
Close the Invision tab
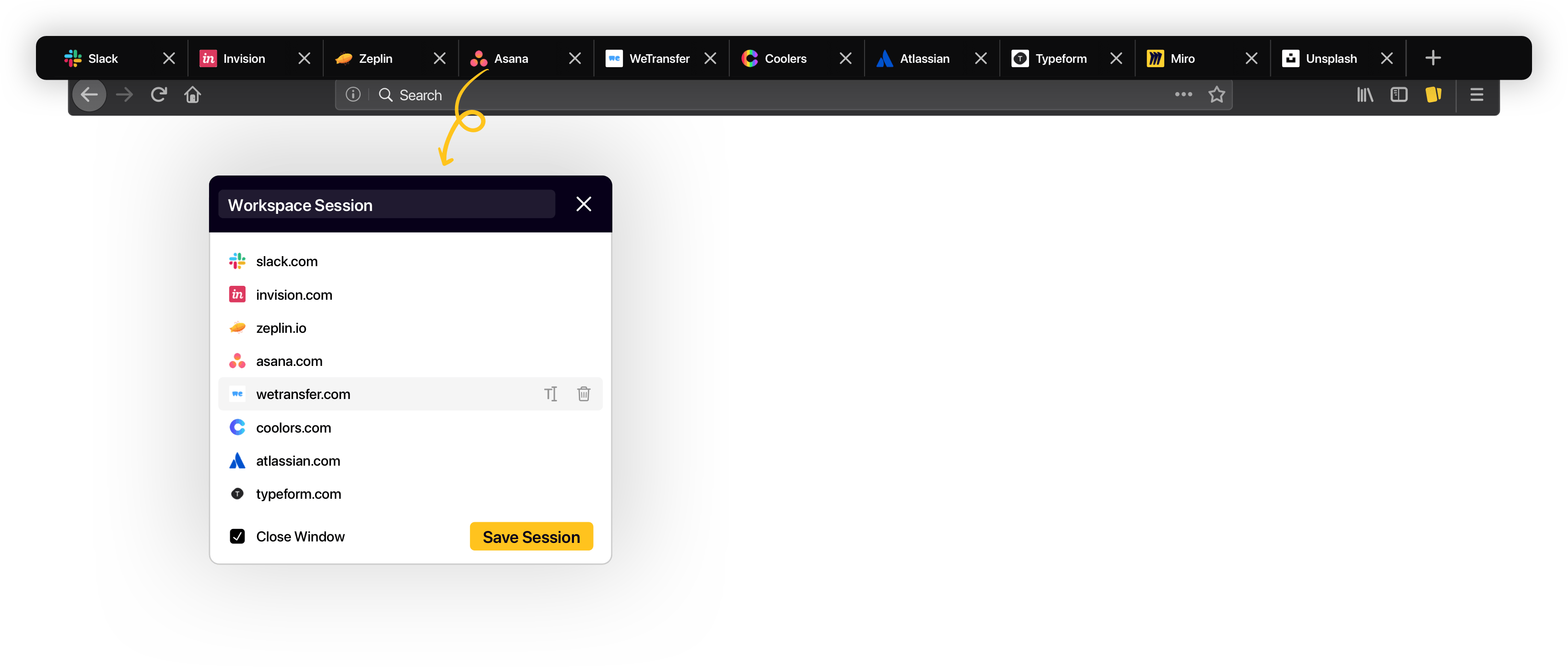click(304, 59)
